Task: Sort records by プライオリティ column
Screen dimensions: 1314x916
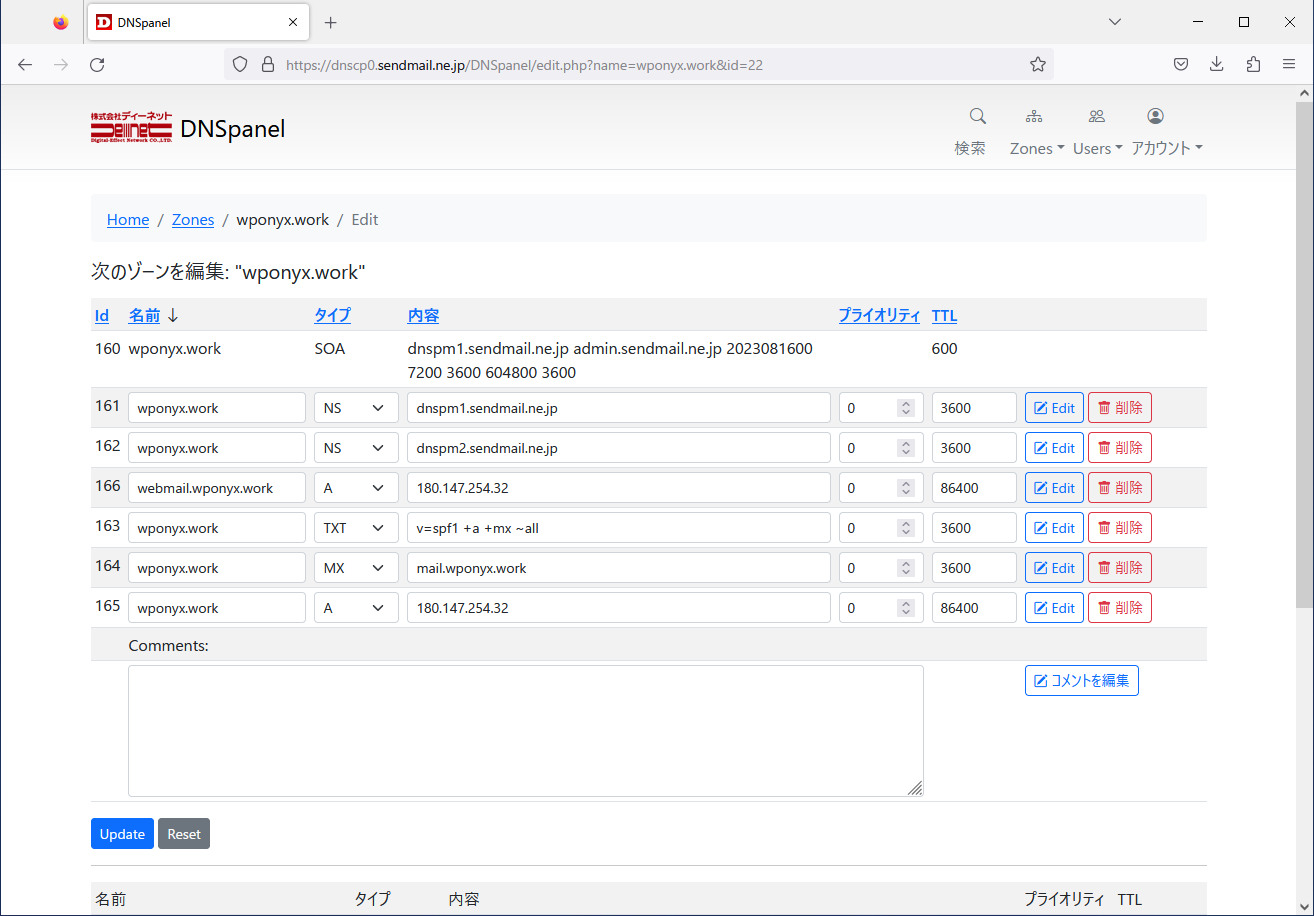Action: point(879,315)
